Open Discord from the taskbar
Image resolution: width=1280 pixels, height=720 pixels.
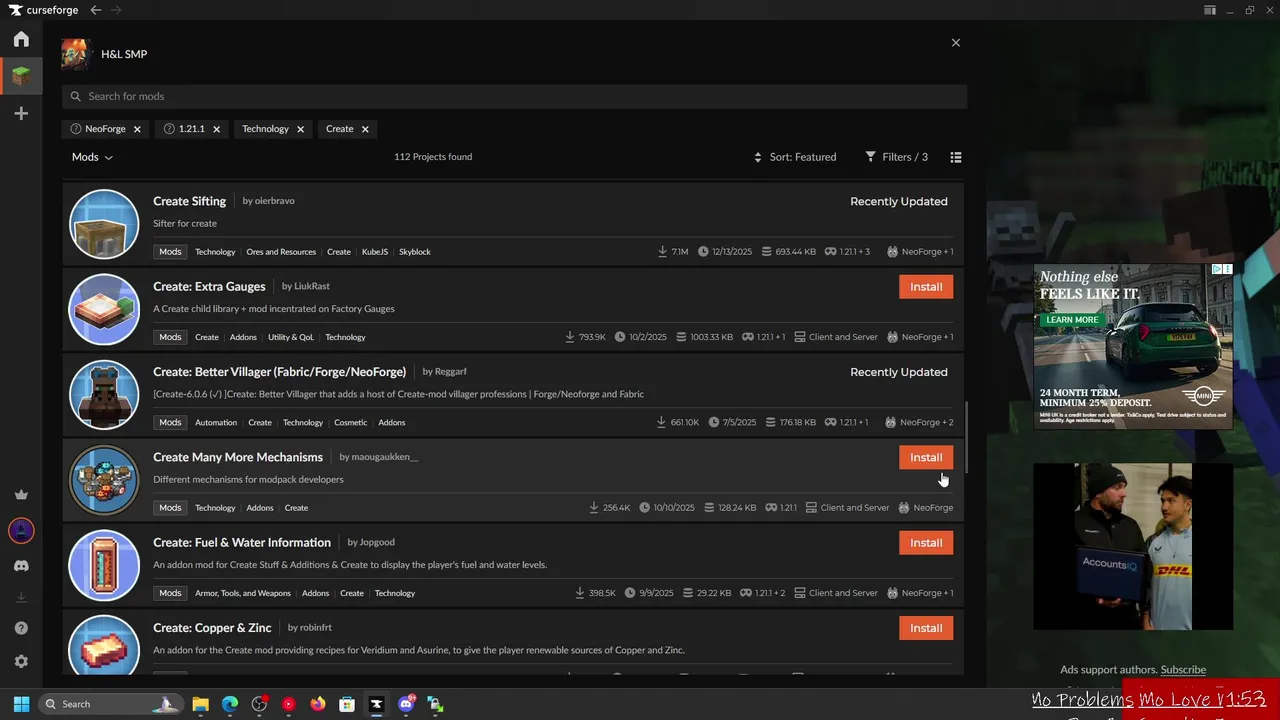[x=406, y=704]
